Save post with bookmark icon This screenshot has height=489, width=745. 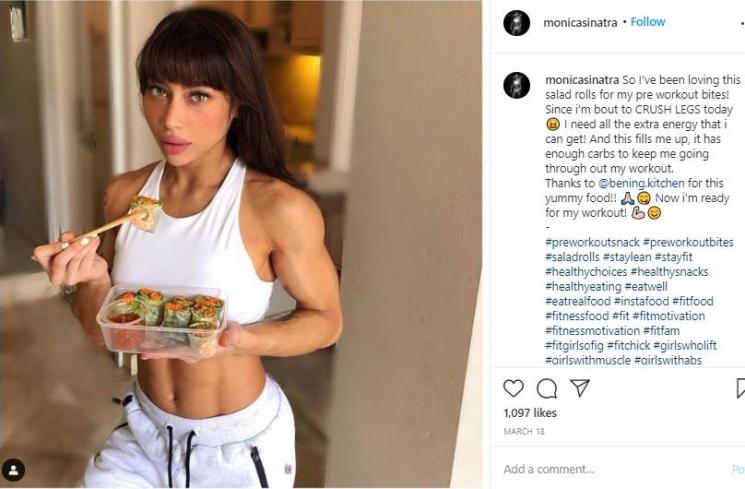click(x=740, y=388)
